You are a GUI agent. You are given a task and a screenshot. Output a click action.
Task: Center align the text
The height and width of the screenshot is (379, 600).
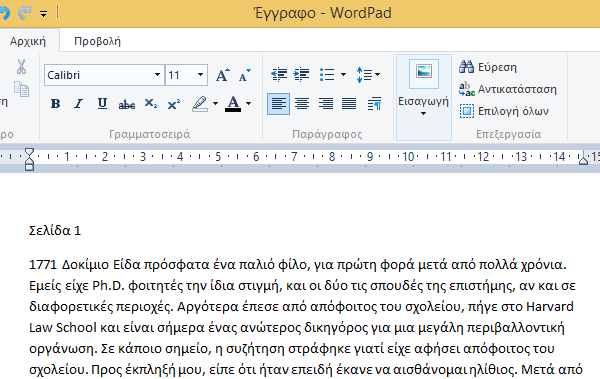(x=302, y=104)
